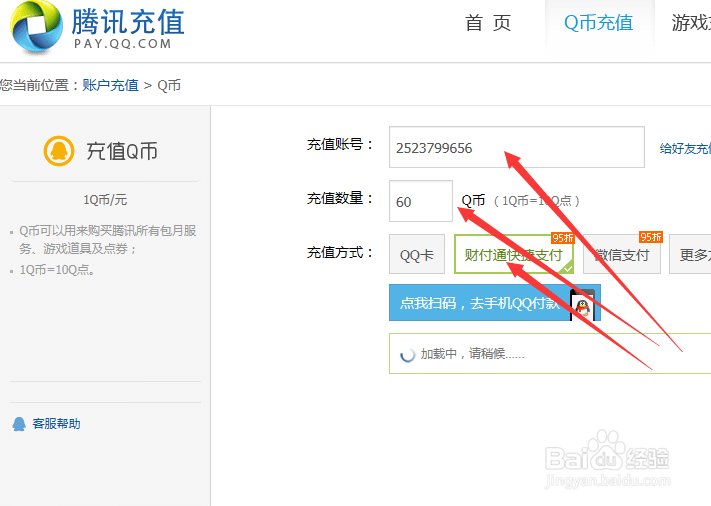Switch to the Q币充值 tab
711x506 pixels.
click(x=599, y=23)
